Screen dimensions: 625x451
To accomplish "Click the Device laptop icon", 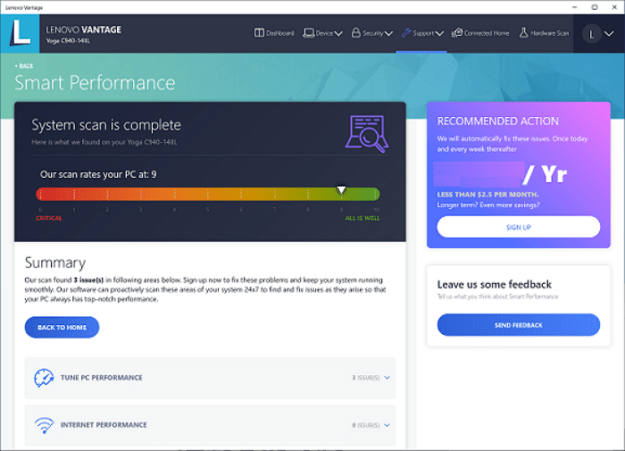I will coord(308,33).
